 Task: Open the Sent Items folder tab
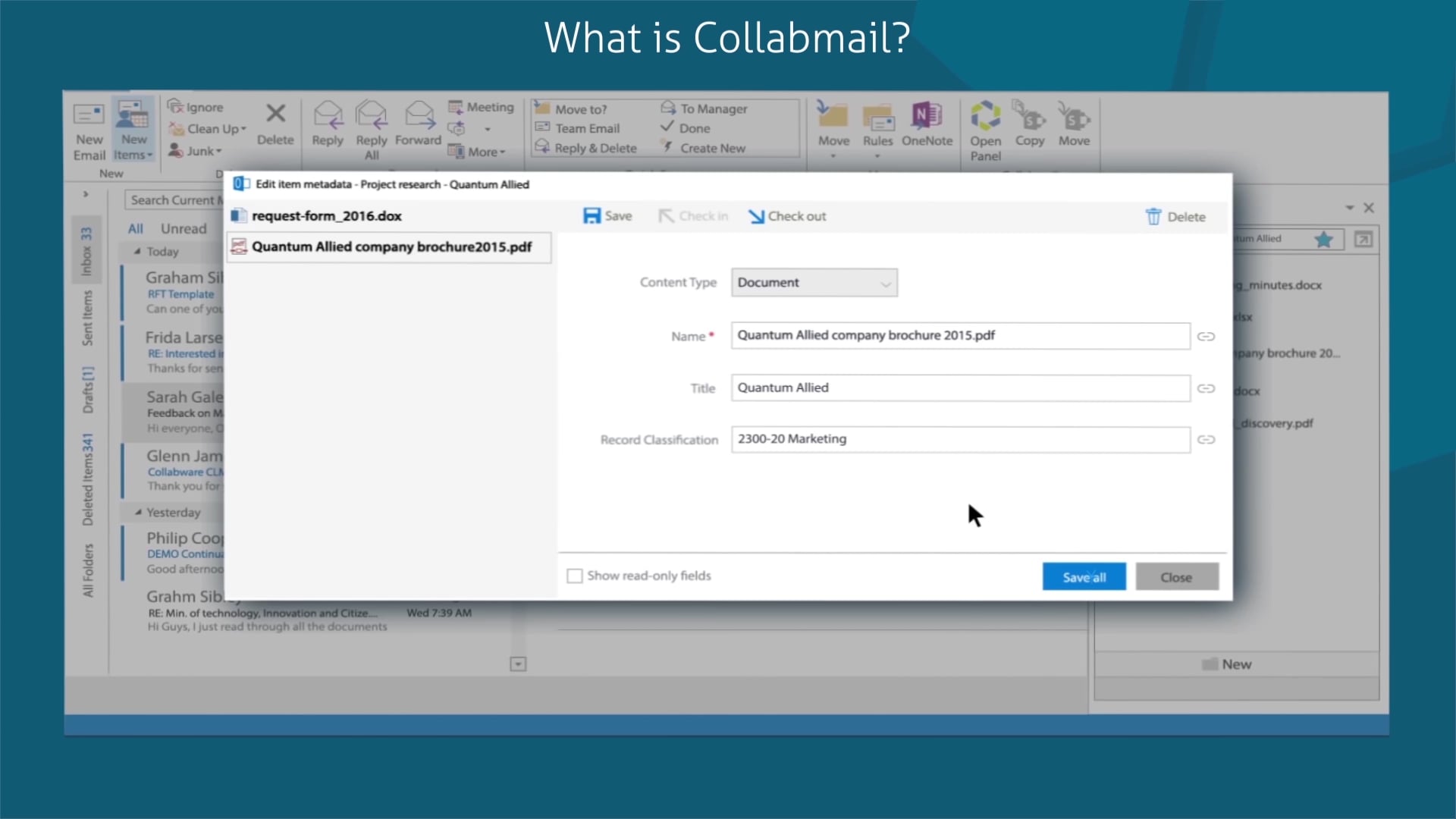tap(87, 318)
